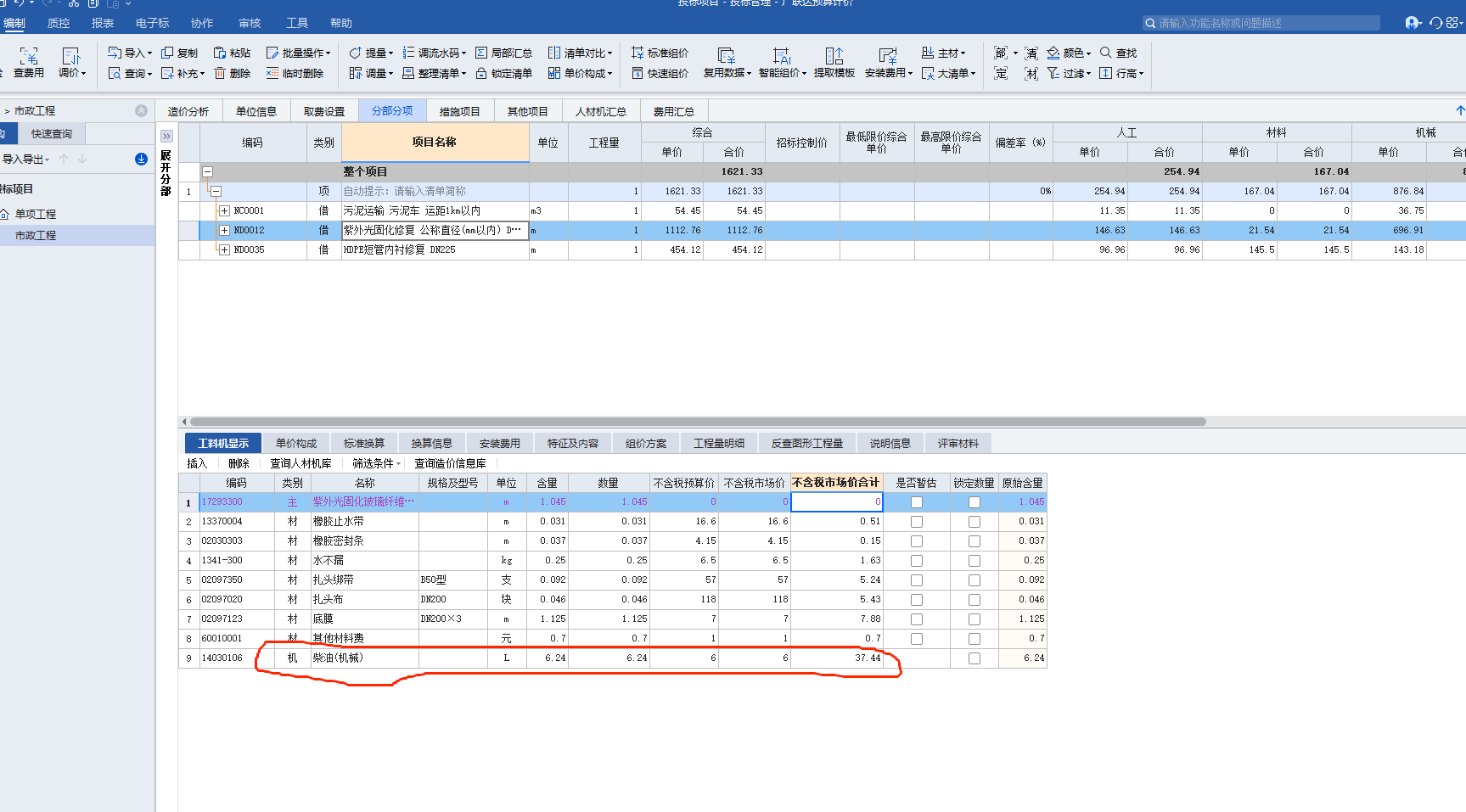Click the 材 bracket icon in the toolbar

point(1031,73)
